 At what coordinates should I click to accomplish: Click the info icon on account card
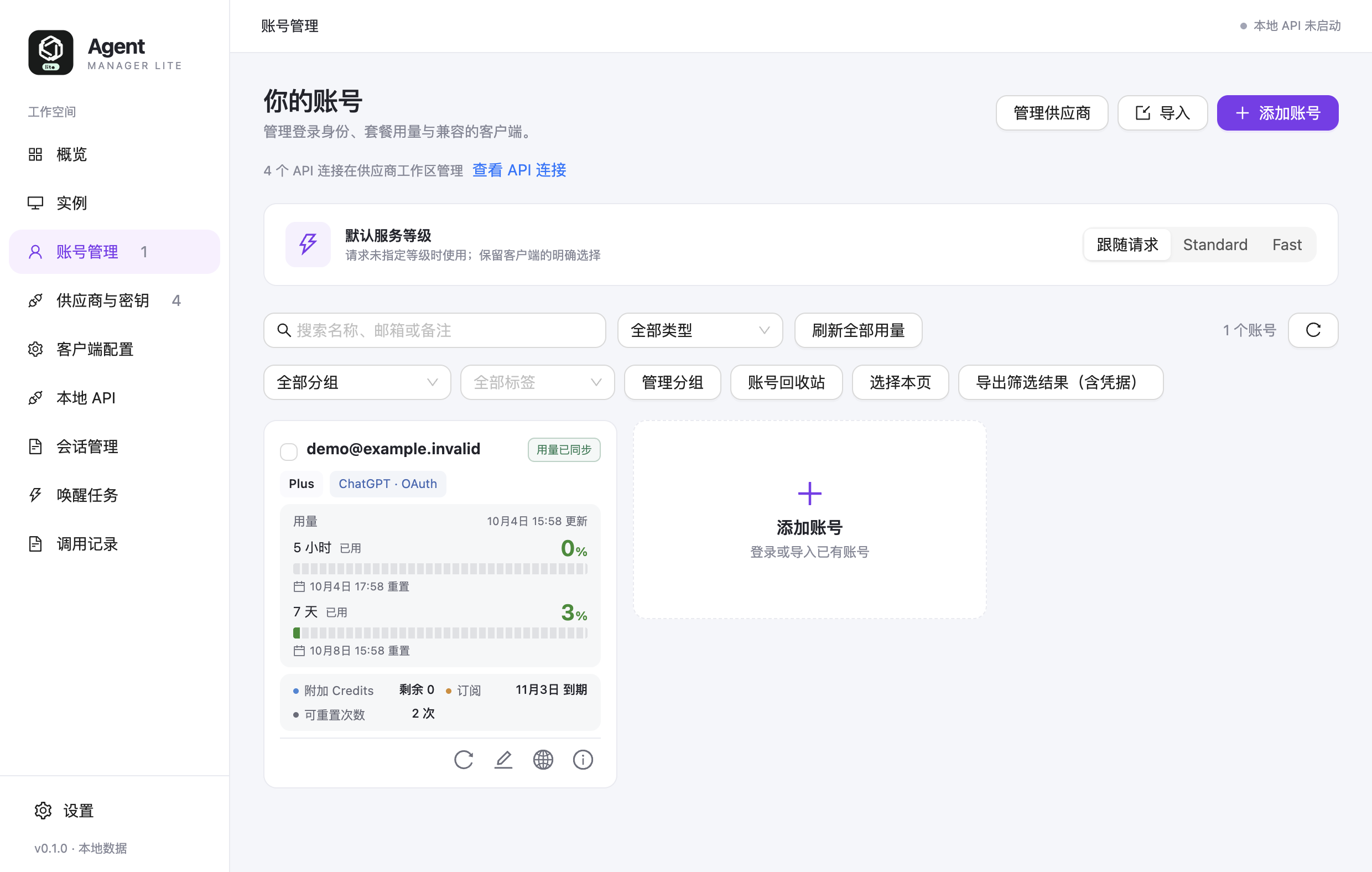[583, 760]
